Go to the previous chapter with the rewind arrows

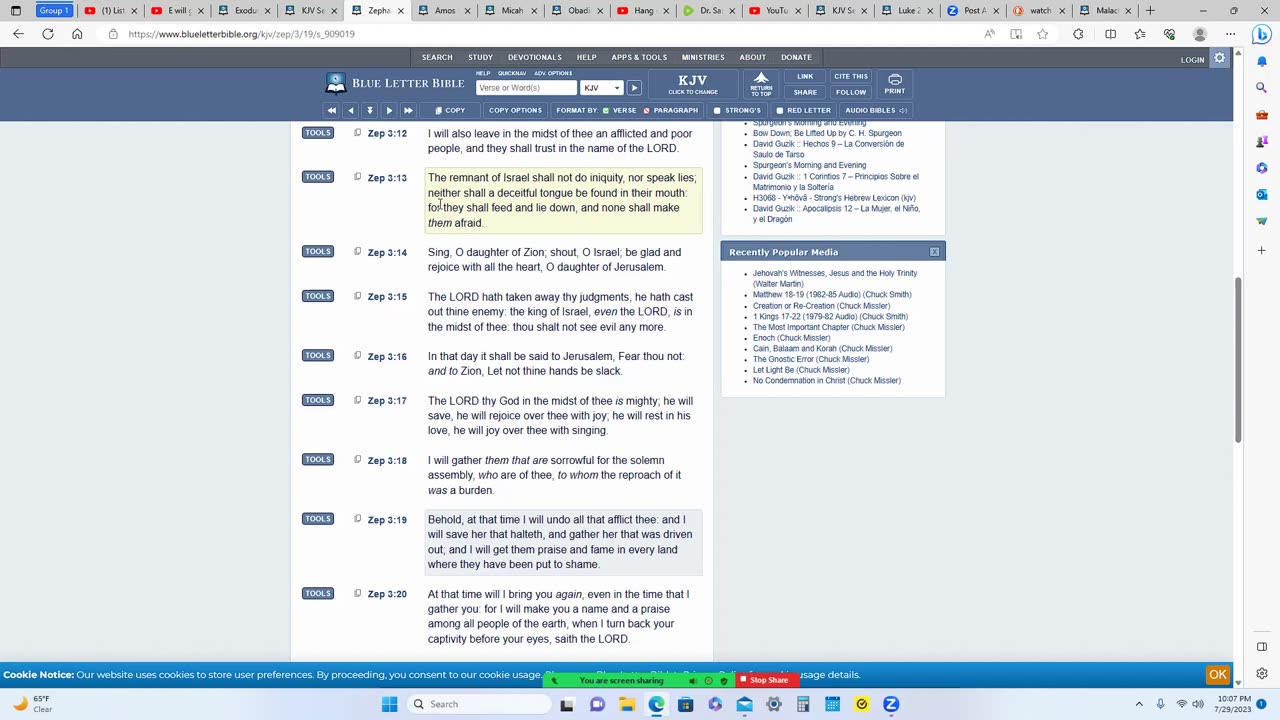(331, 110)
